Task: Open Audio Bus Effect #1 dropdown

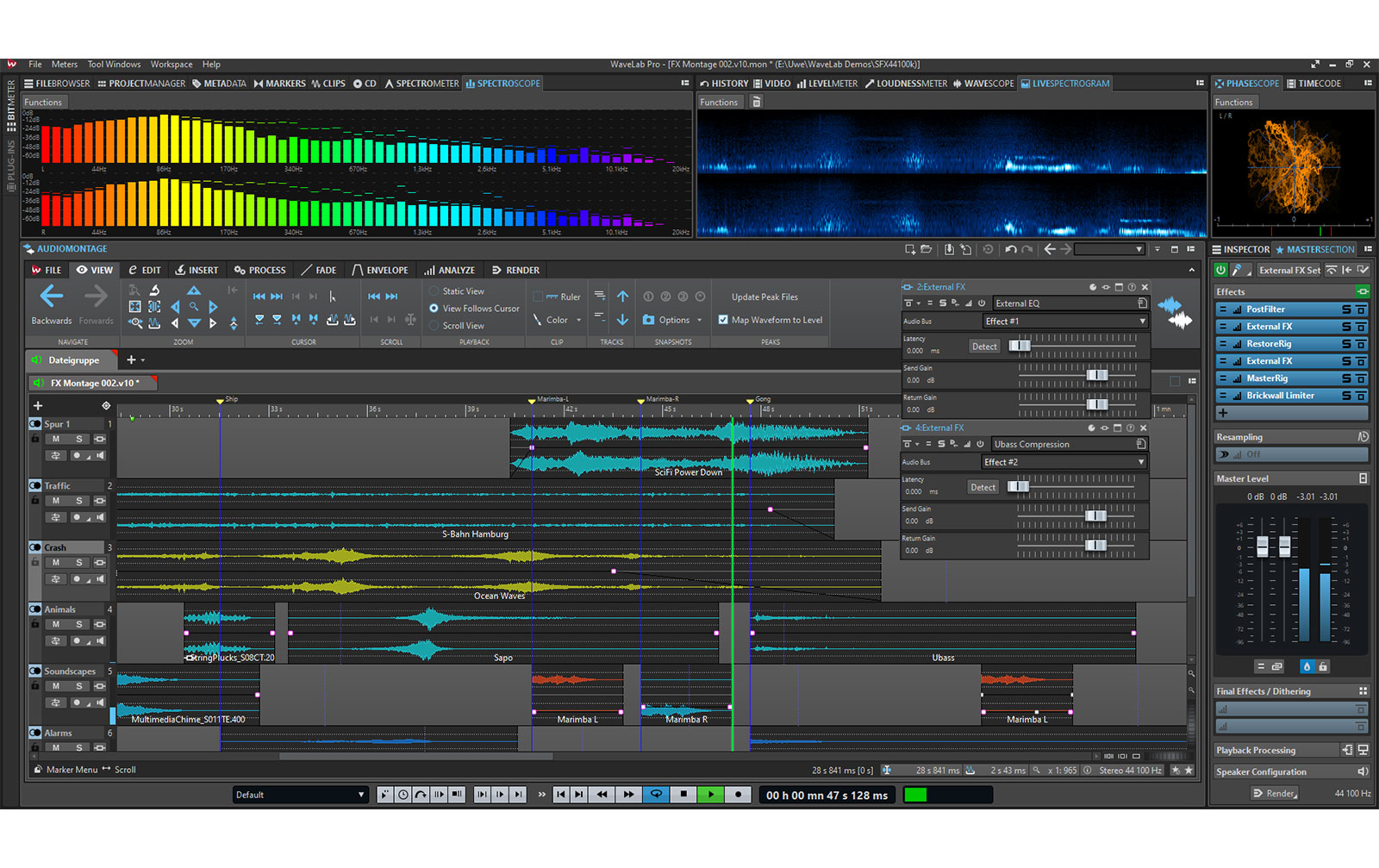Action: [x=1066, y=321]
